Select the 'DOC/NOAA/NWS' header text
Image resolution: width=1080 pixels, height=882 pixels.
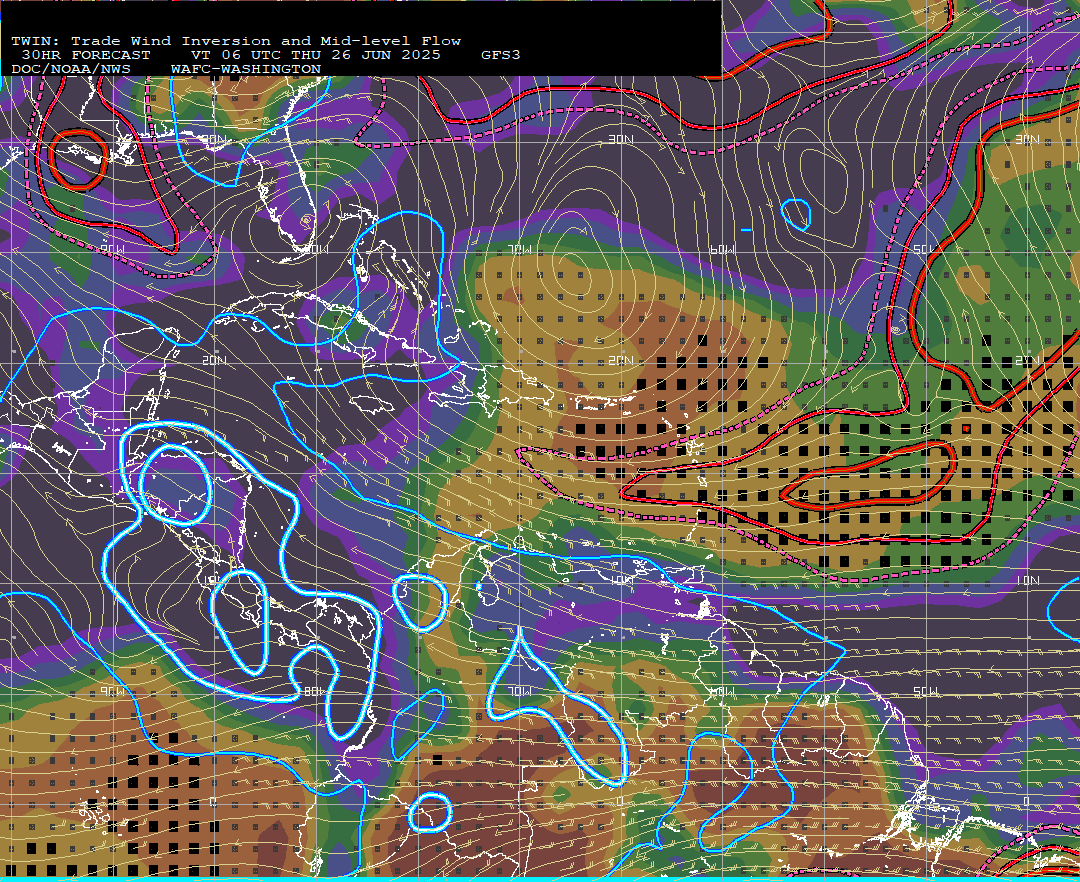point(71,70)
